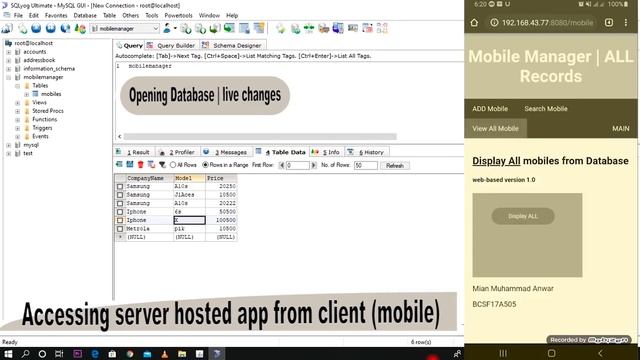Click the Refresh button in Table Data
Screen dimensions: 640x360
395,165
